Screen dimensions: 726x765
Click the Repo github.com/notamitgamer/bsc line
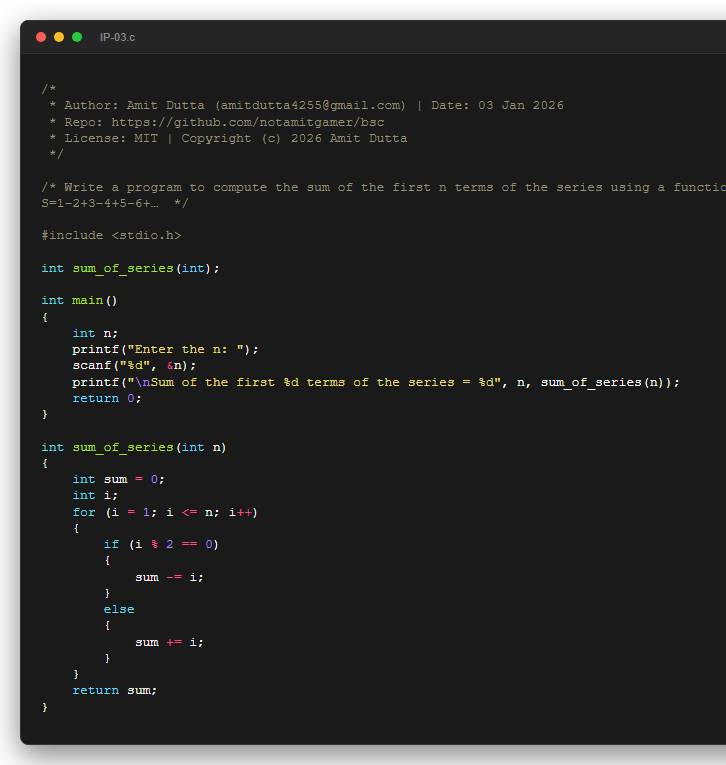pos(217,122)
